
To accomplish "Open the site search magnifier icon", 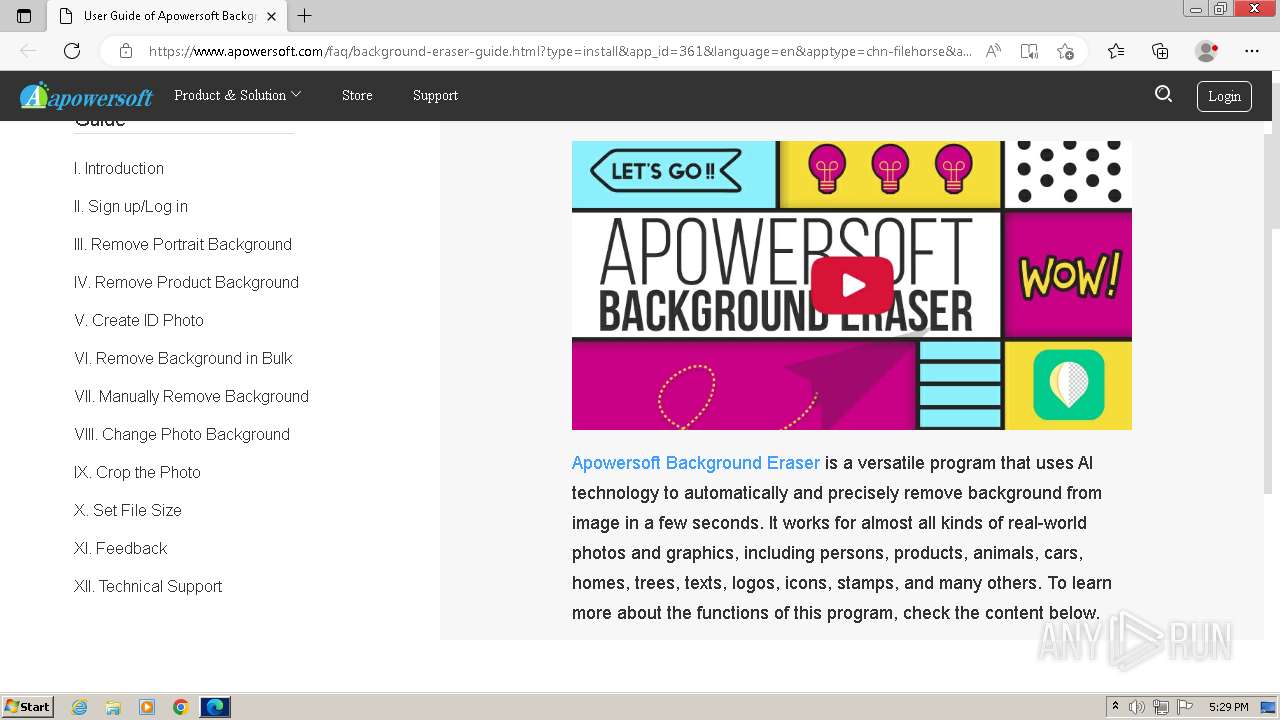I will 1163,94.
